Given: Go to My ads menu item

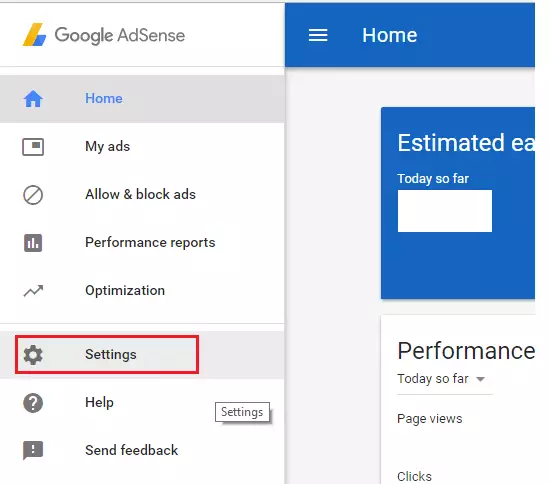Looking at the screenshot, I should pyautogui.click(x=142, y=146).
